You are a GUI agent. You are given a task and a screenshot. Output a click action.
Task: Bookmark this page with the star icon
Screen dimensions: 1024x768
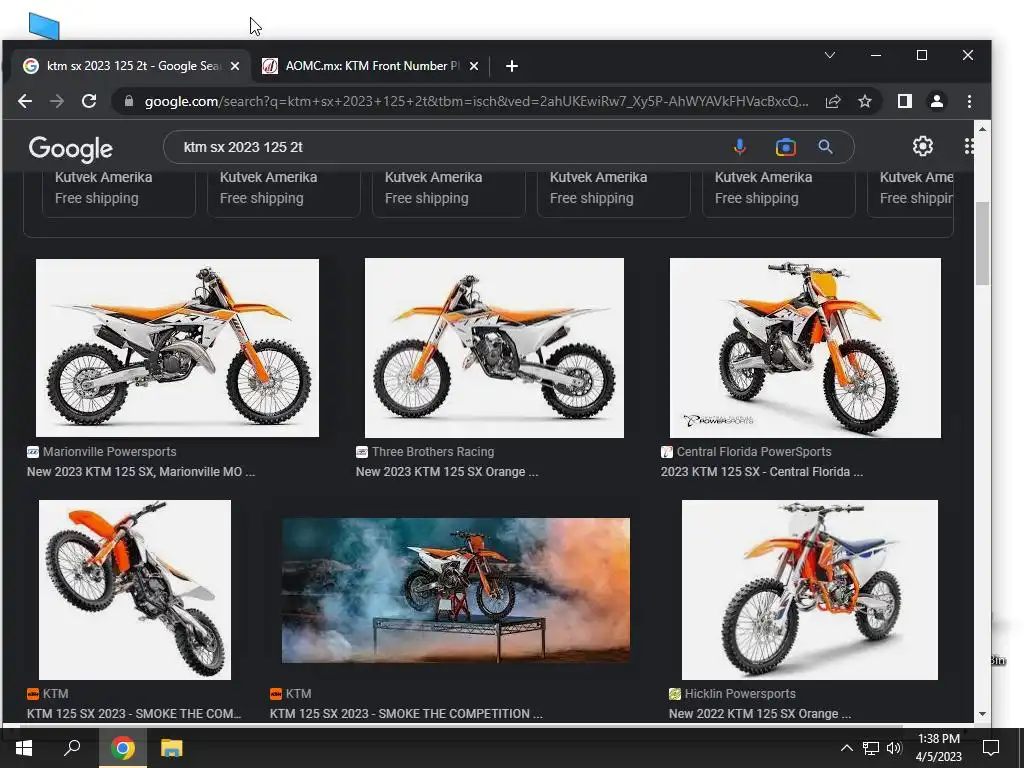pos(865,101)
